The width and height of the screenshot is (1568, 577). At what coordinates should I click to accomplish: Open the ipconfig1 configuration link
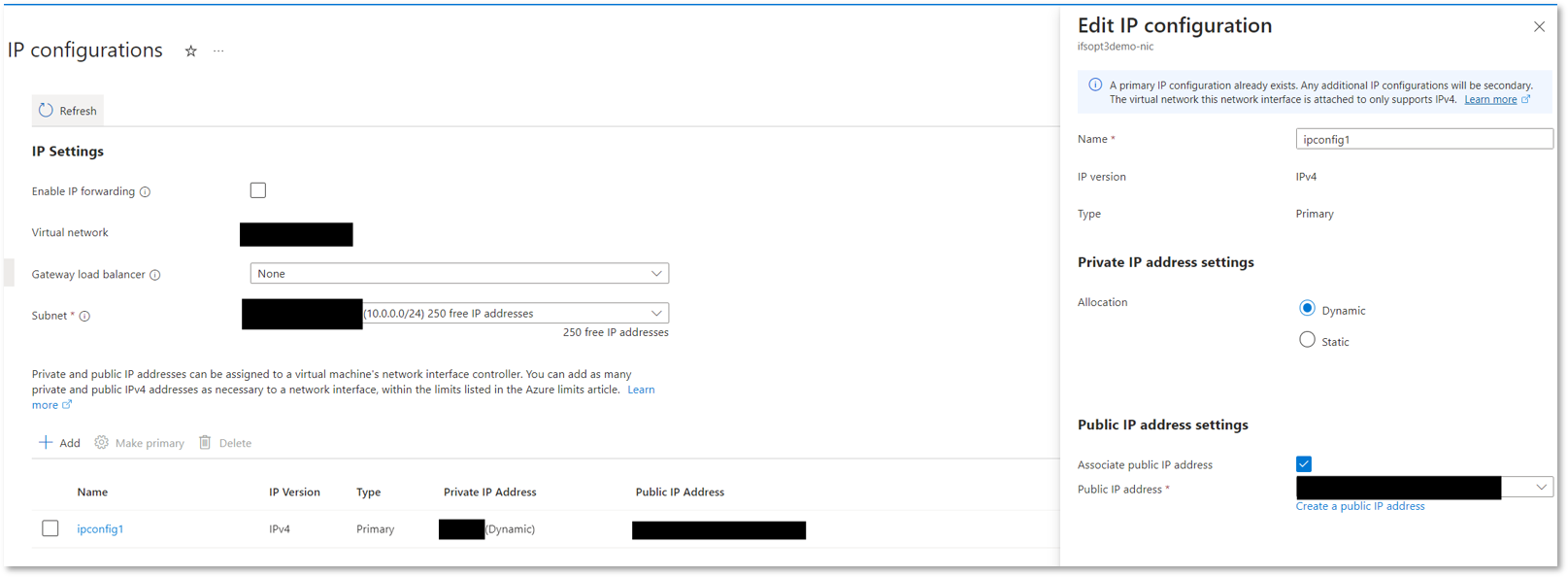tap(100, 529)
